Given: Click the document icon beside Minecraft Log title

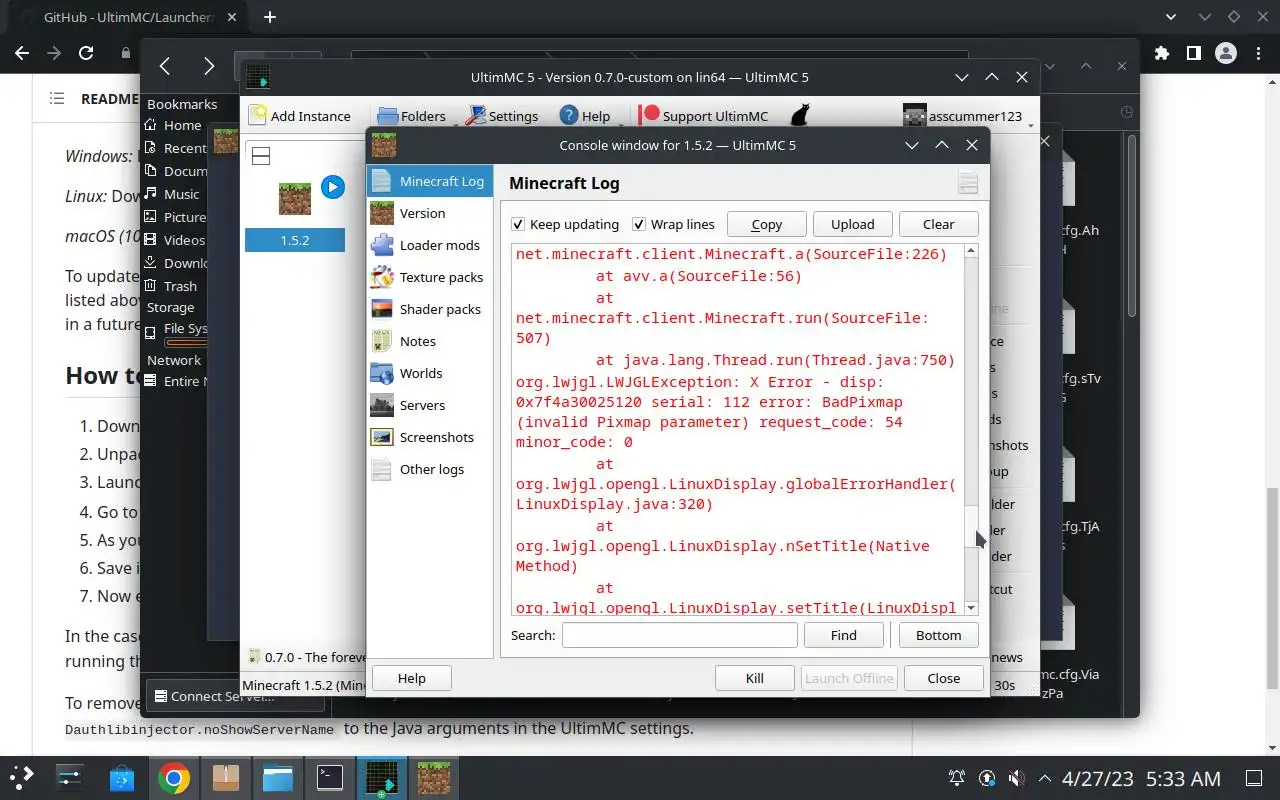Looking at the screenshot, I should 967,182.
